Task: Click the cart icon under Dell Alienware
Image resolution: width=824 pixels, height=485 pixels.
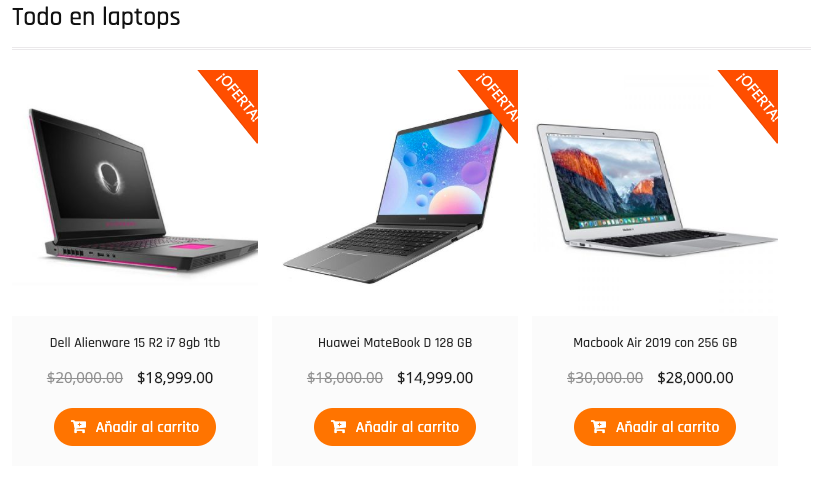Action: pos(78,427)
